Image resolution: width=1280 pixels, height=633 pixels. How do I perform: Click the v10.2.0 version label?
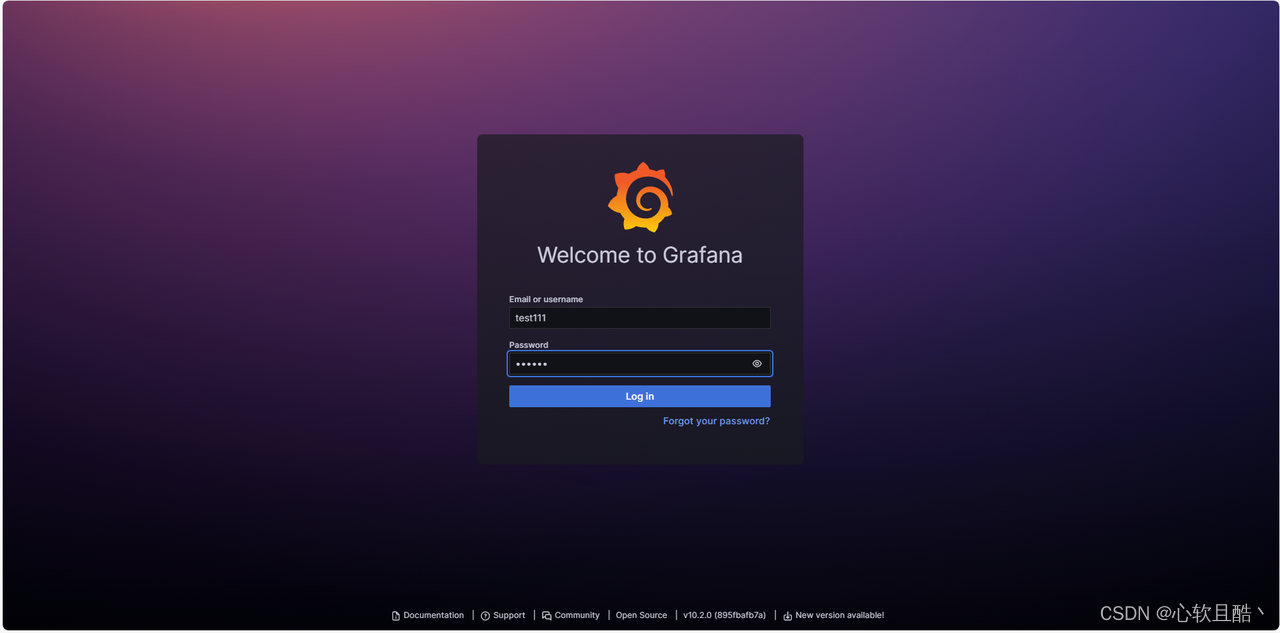click(724, 615)
